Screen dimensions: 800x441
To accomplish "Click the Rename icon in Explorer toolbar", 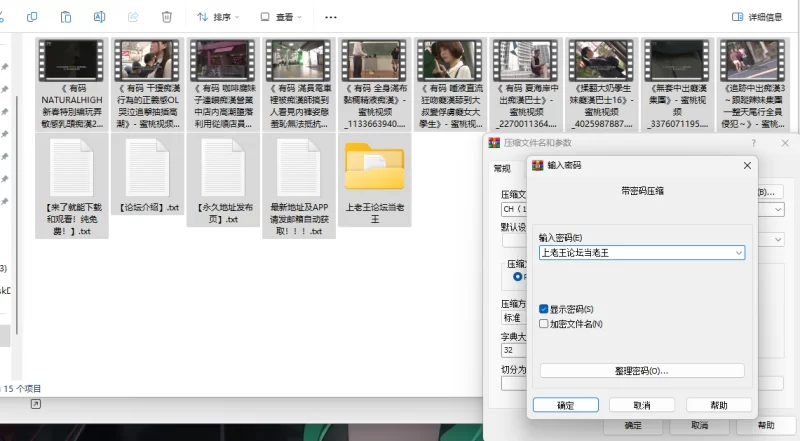I will (x=99, y=17).
